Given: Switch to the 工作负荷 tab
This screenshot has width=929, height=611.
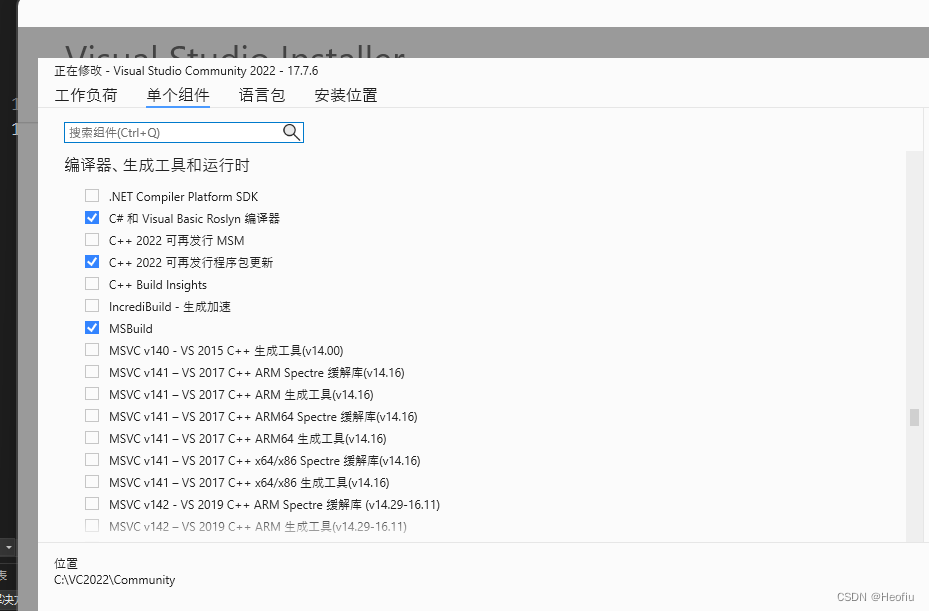Looking at the screenshot, I should pyautogui.click(x=86, y=95).
